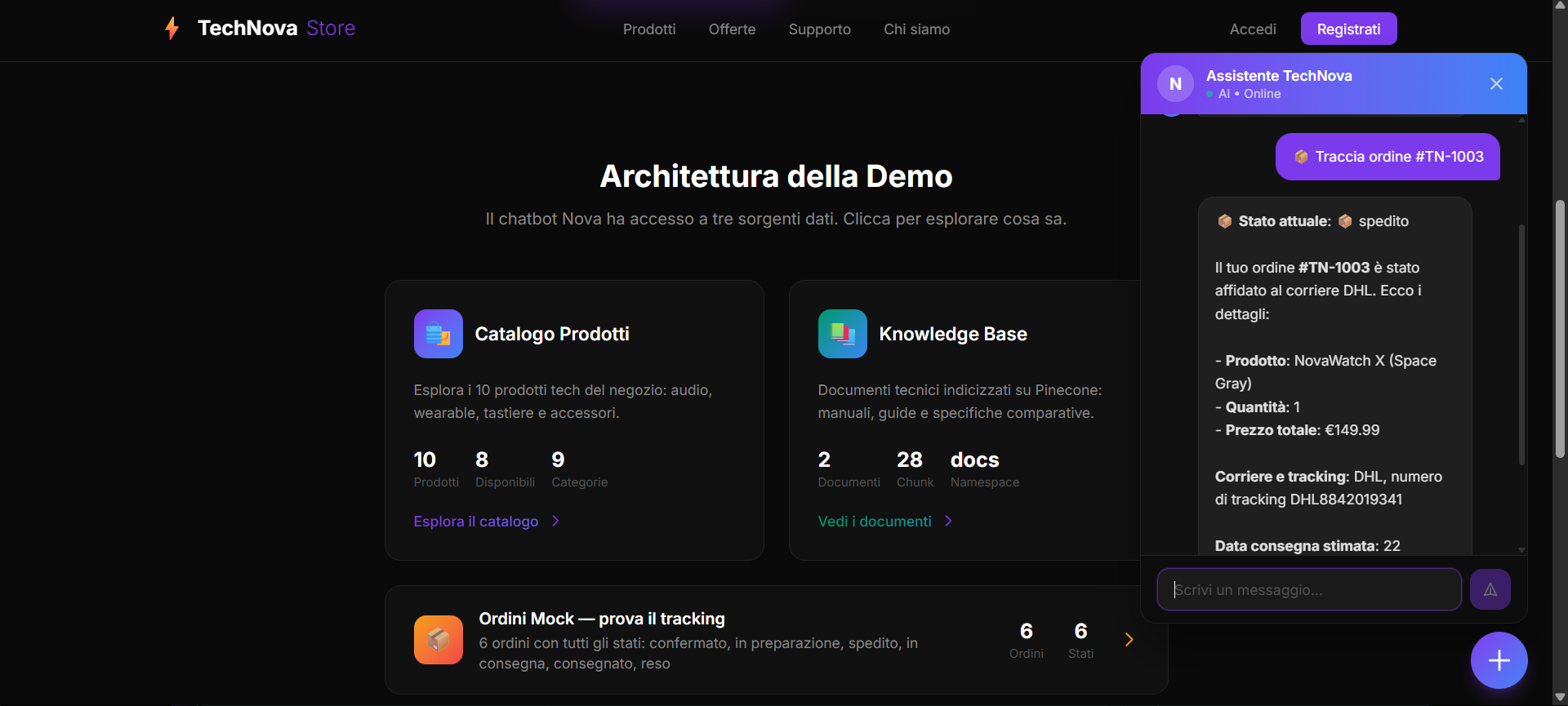Click the Accedi login link
The width and height of the screenshot is (1568, 706).
point(1253,29)
